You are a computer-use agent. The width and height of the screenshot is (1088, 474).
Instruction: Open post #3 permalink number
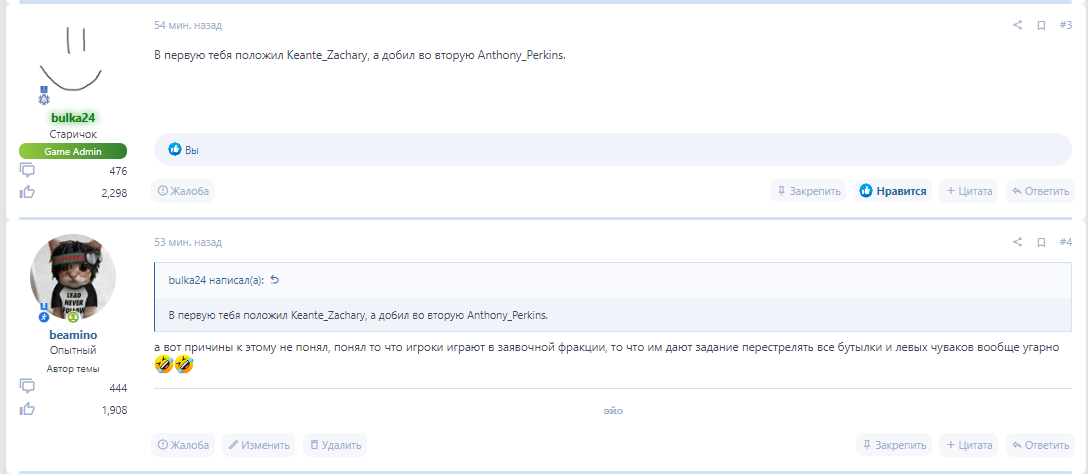tap(1065, 25)
